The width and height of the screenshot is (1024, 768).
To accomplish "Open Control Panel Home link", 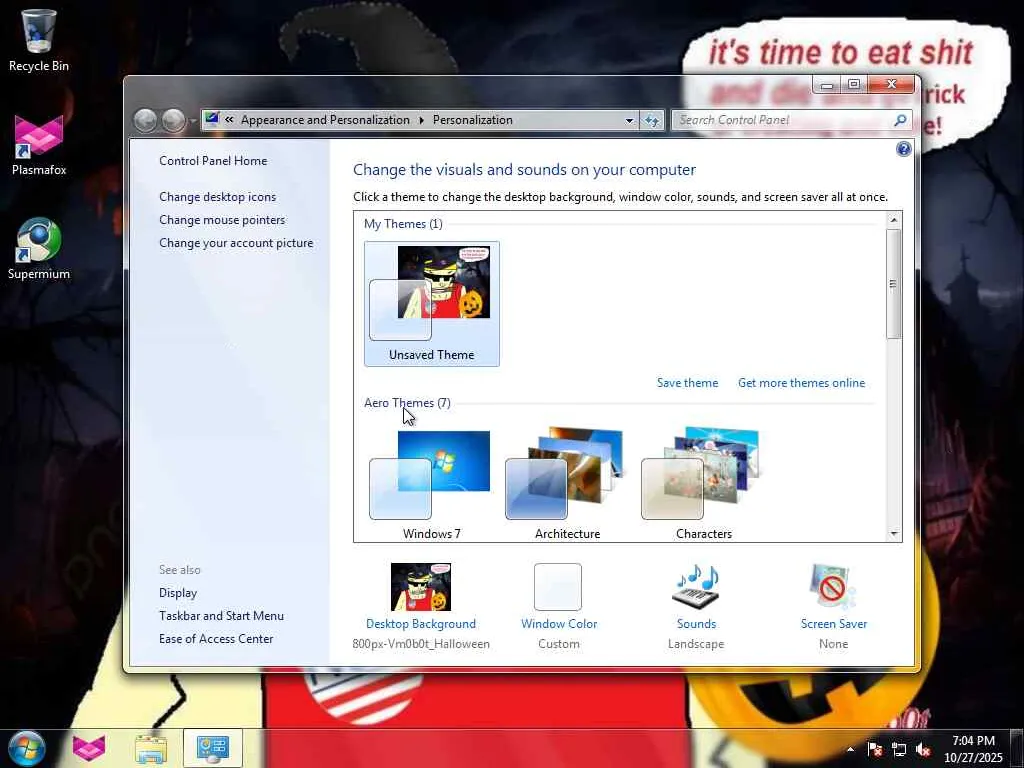I will [x=213, y=161].
